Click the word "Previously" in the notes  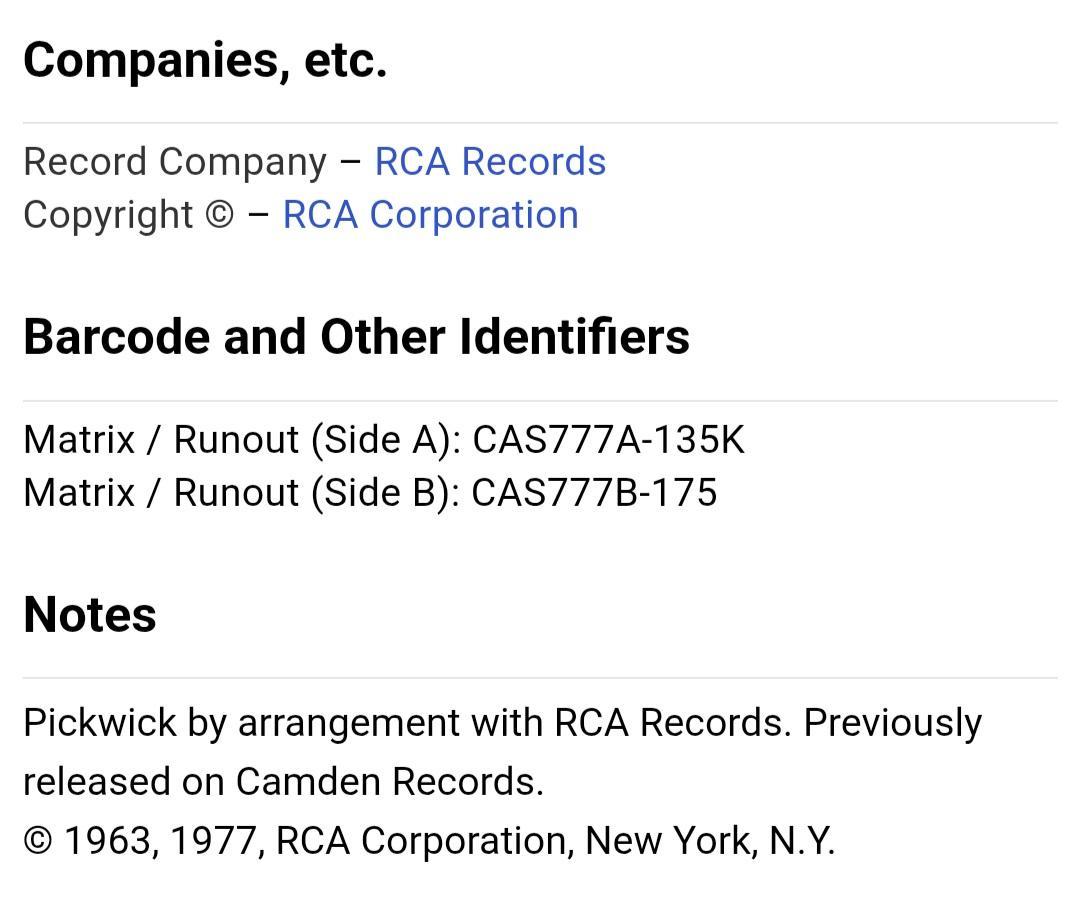point(892,723)
